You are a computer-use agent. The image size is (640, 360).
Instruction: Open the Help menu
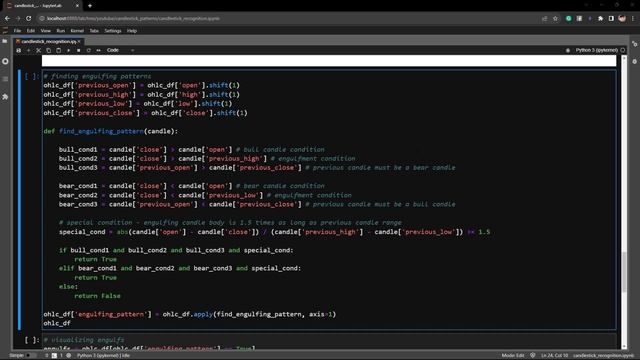[131, 31]
